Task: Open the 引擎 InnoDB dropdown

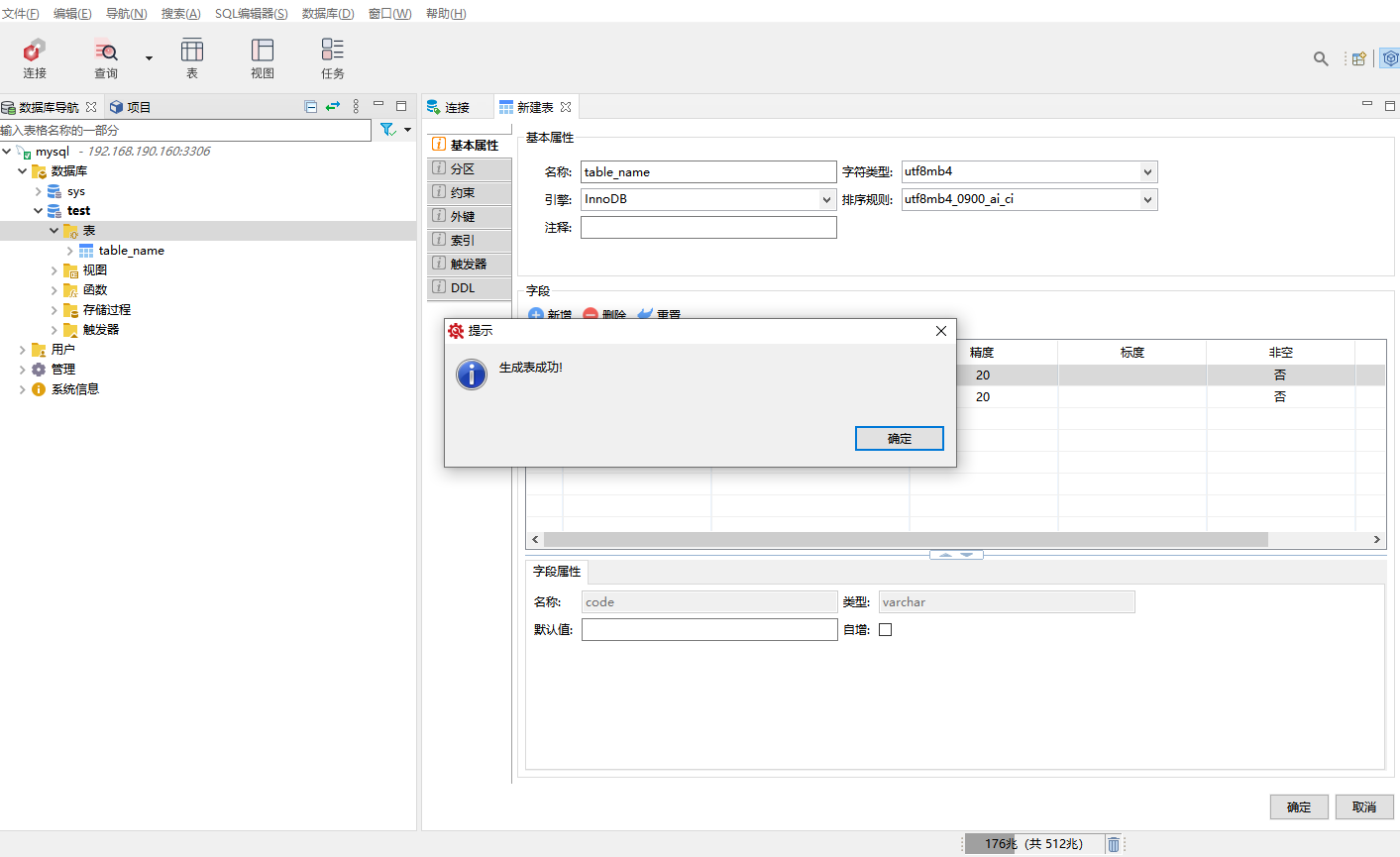Action: pyautogui.click(x=826, y=200)
